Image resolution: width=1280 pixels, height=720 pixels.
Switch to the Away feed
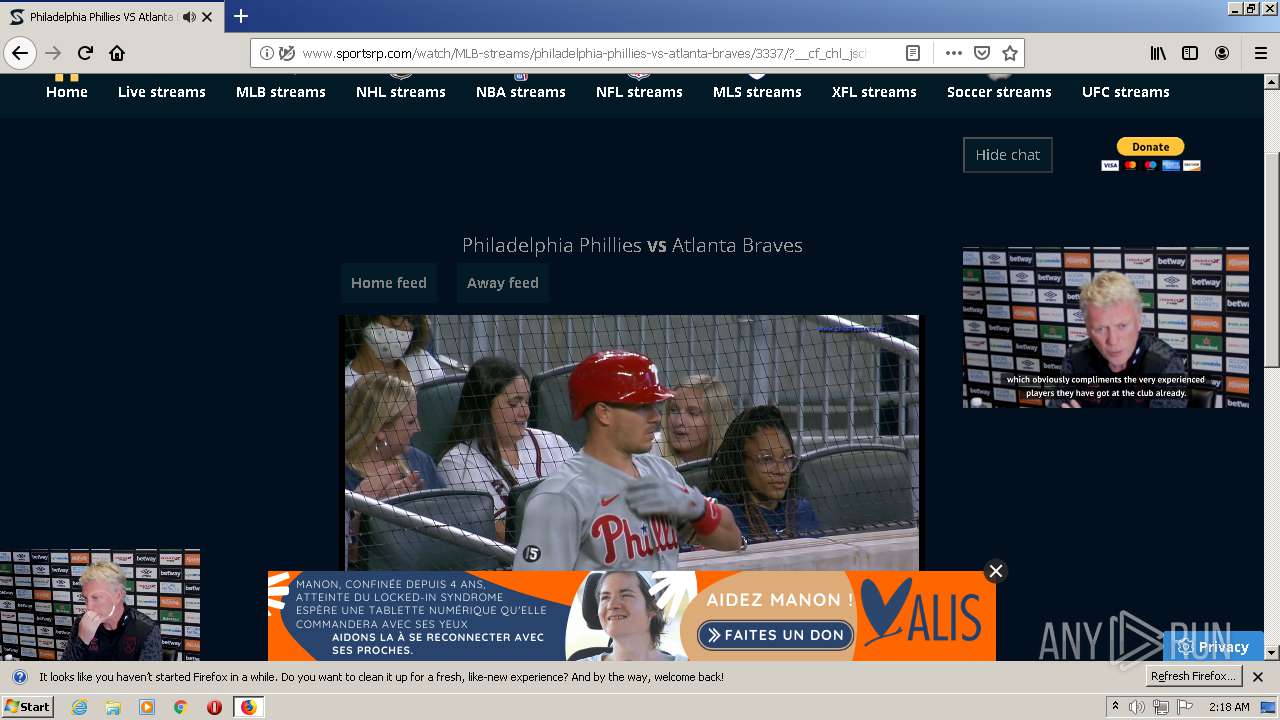[503, 283]
